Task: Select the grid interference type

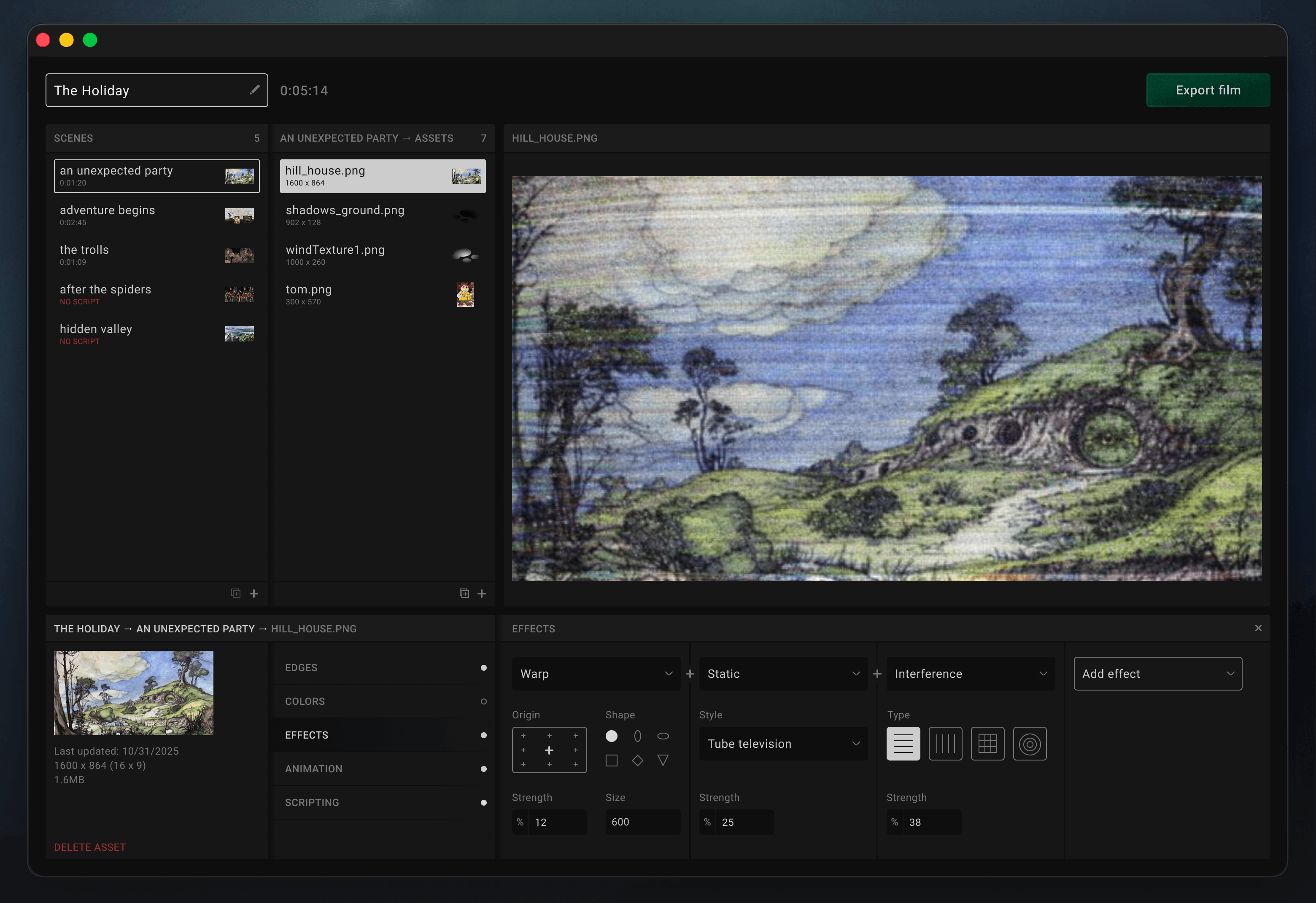Action: tap(987, 744)
